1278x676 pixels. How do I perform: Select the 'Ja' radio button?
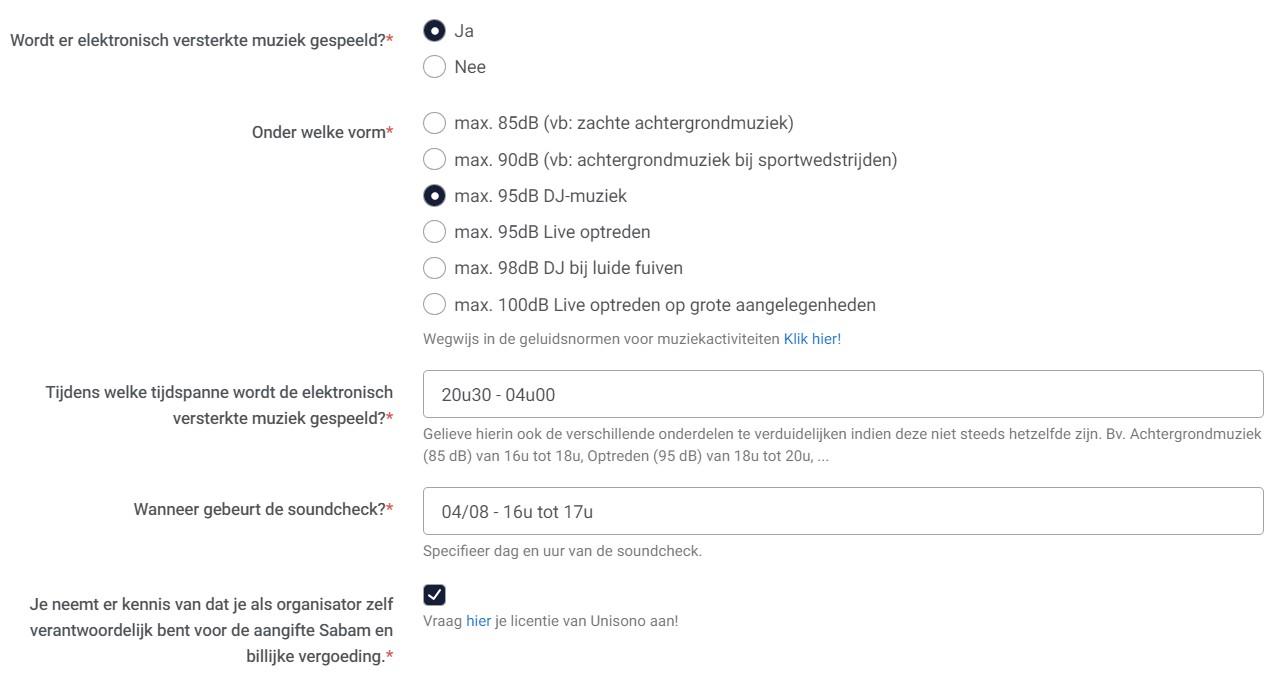[434, 31]
